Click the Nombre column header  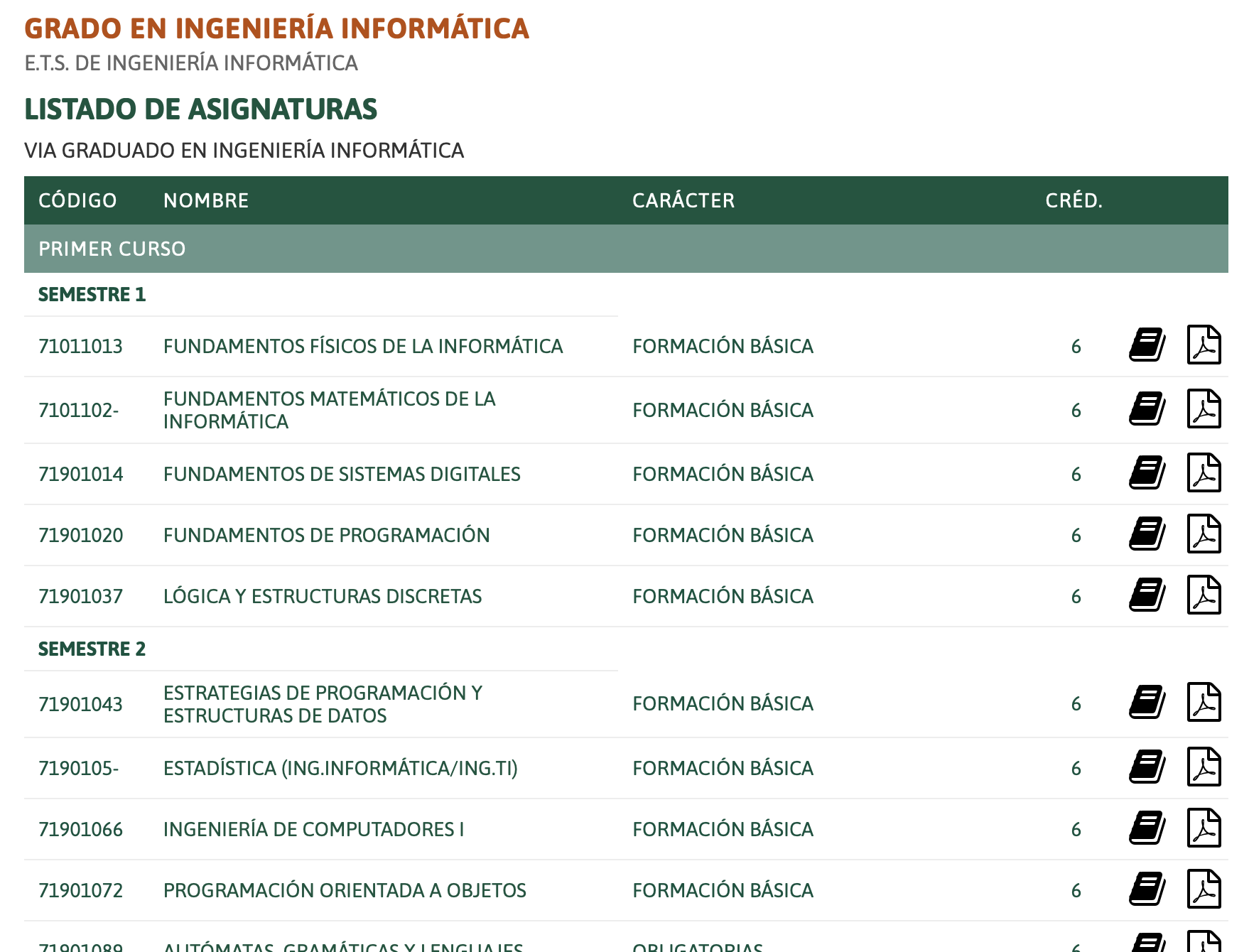(x=206, y=200)
